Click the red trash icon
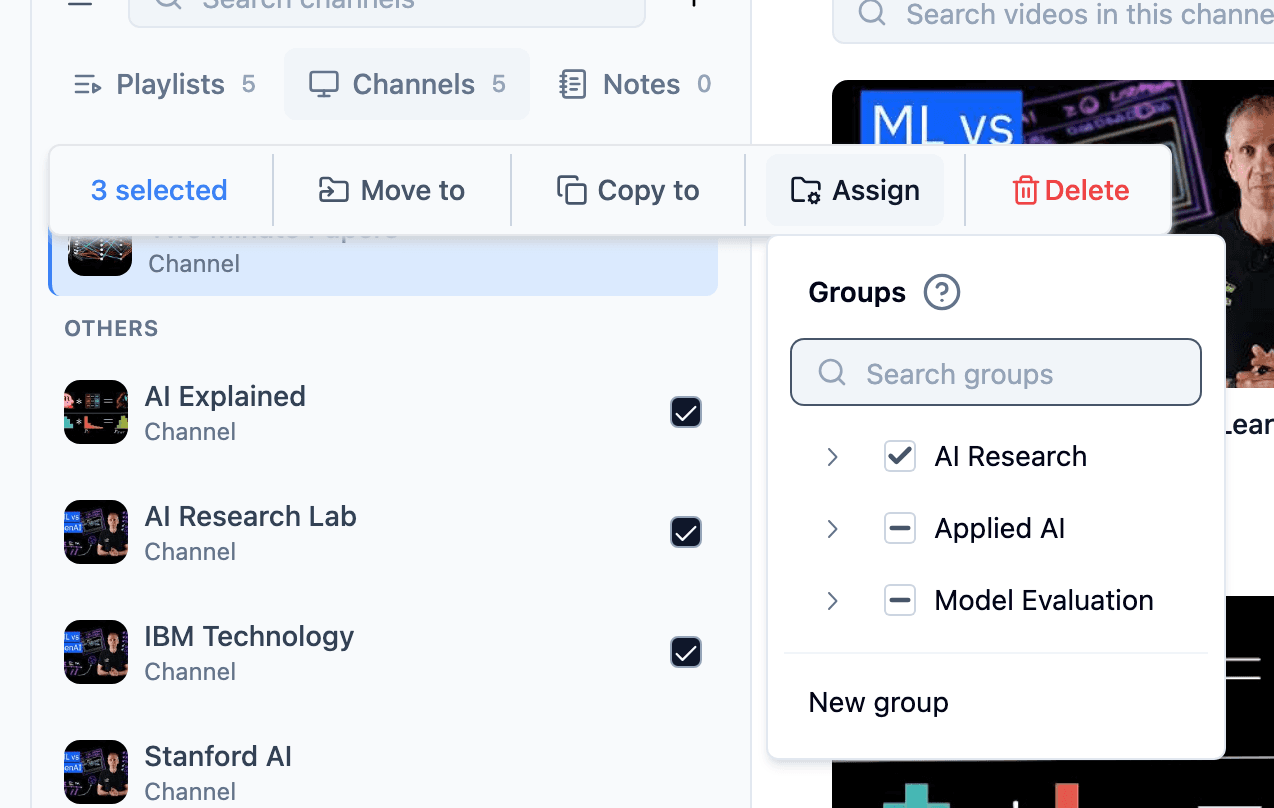The width and height of the screenshot is (1274, 808). point(1026,190)
